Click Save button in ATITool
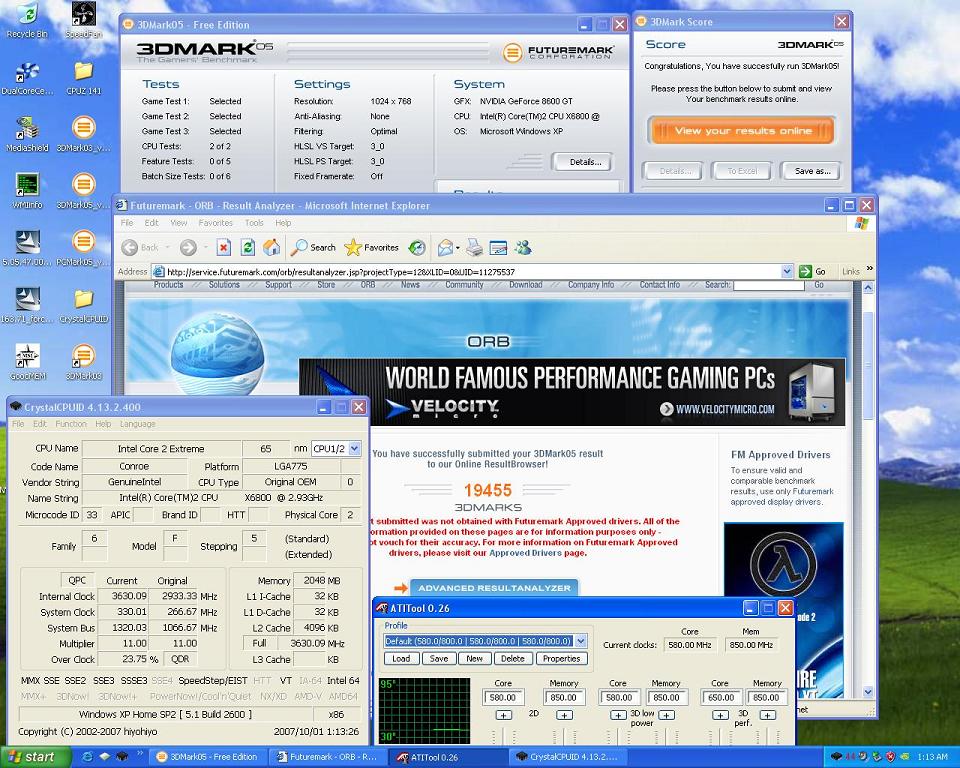The height and width of the screenshot is (768, 960). 438,659
